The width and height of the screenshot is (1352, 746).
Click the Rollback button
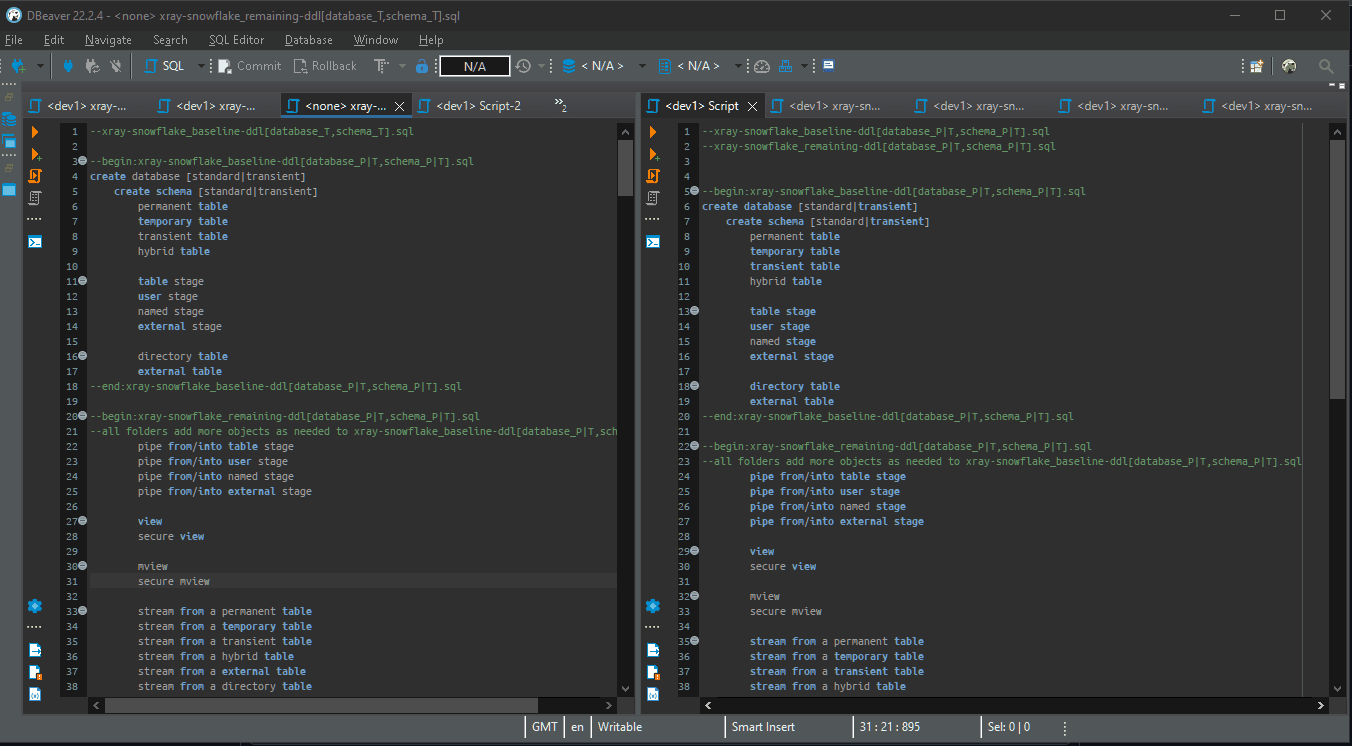[325, 66]
